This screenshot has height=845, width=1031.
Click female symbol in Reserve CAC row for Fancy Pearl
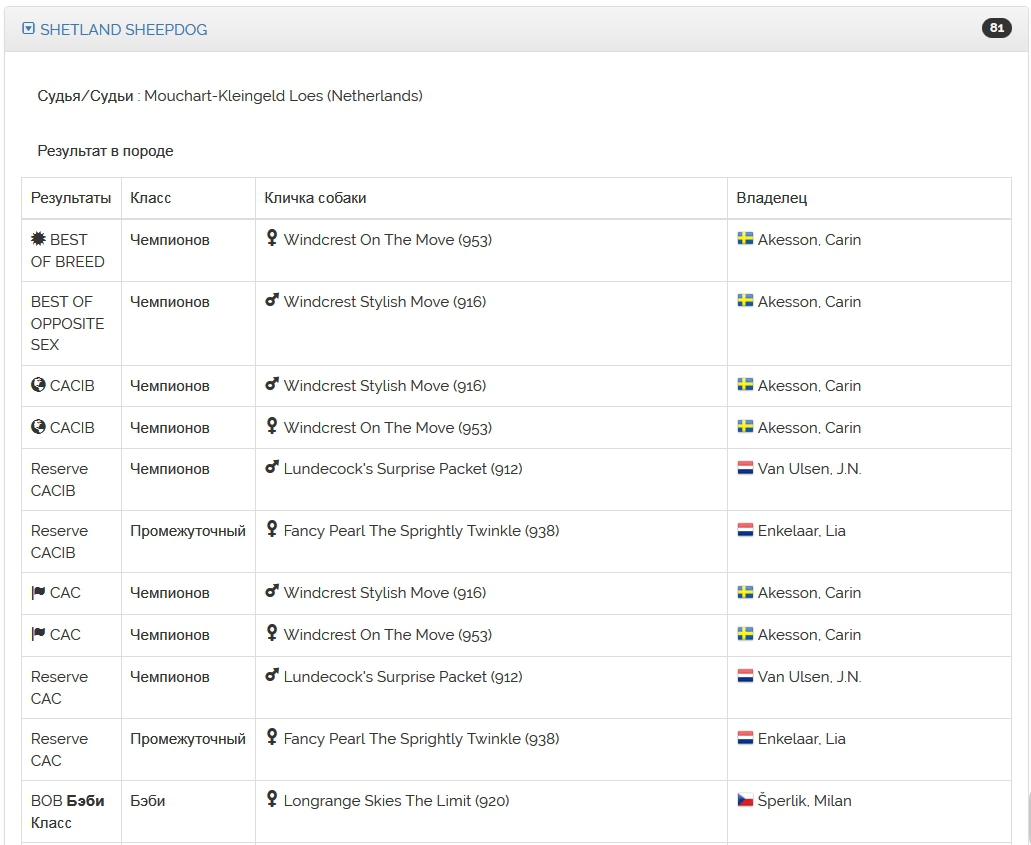272,737
